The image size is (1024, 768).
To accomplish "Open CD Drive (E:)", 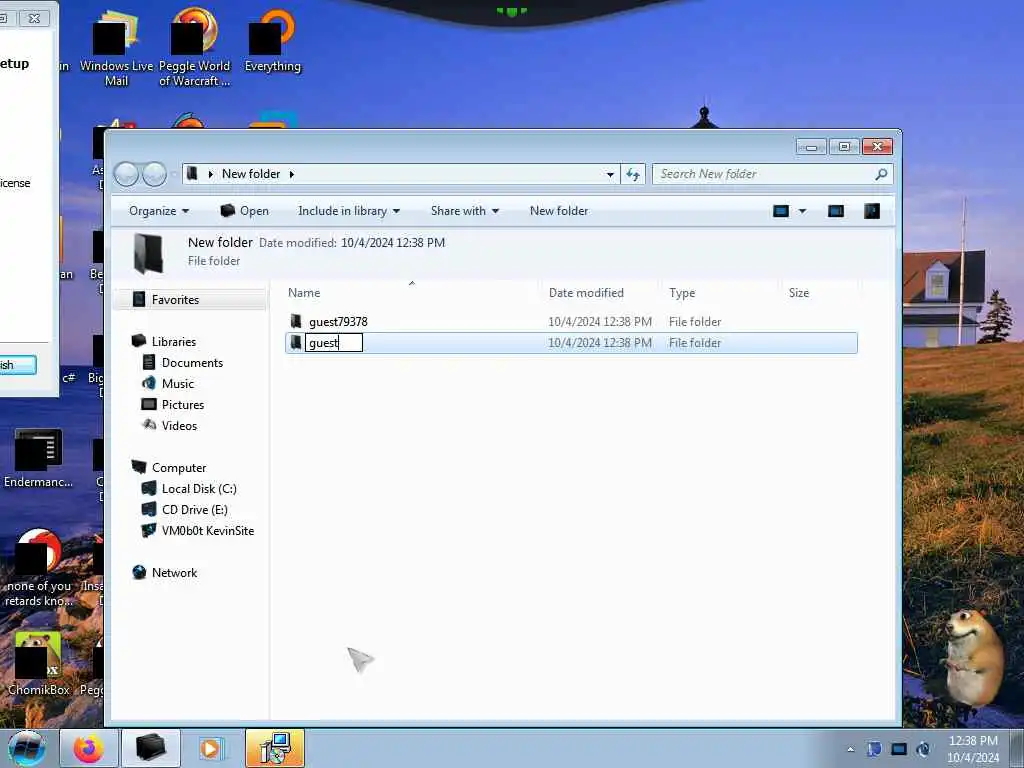I will click(x=195, y=509).
